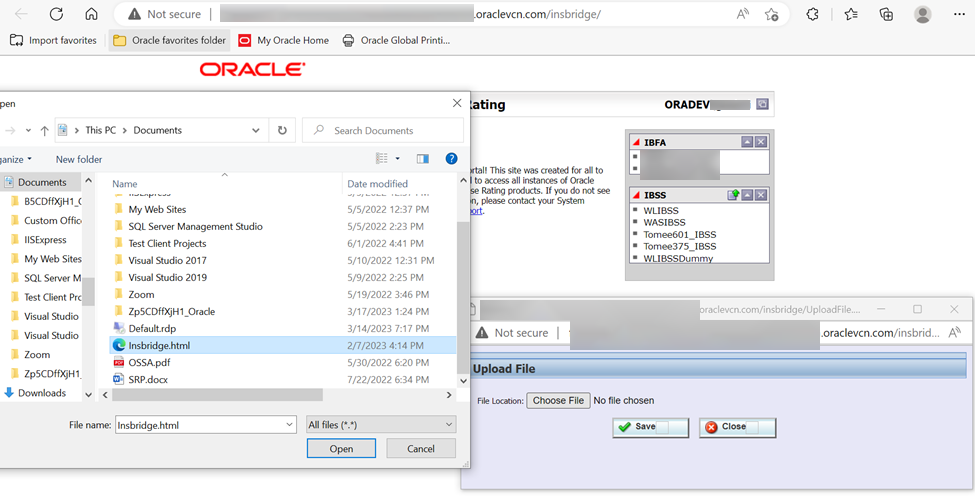Reload the page with the browser refresh icon
The height and width of the screenshot is (499, 975).
point(57,14)
